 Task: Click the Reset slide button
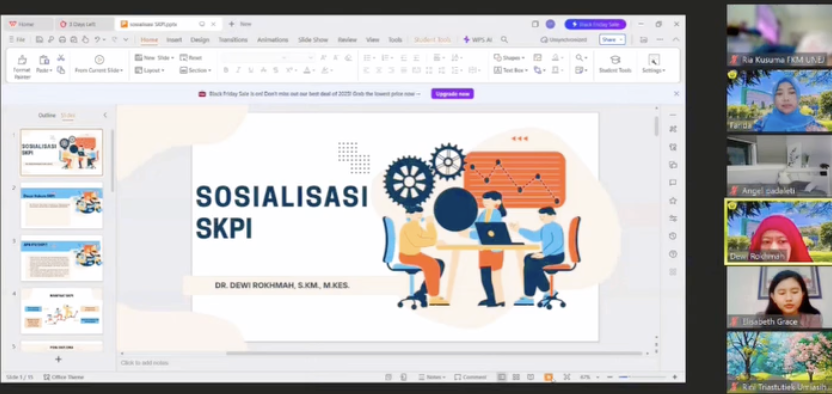coord(190,58)
